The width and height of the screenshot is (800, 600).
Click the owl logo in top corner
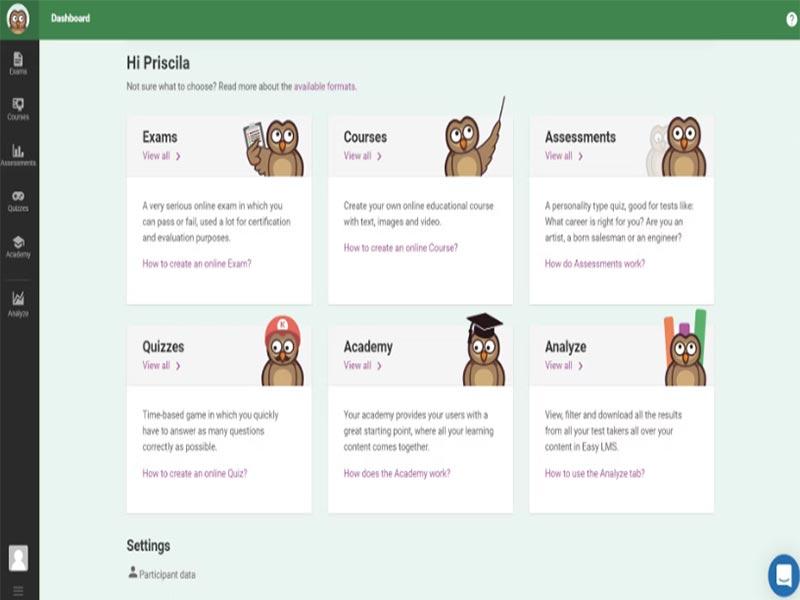coord(18,19)
